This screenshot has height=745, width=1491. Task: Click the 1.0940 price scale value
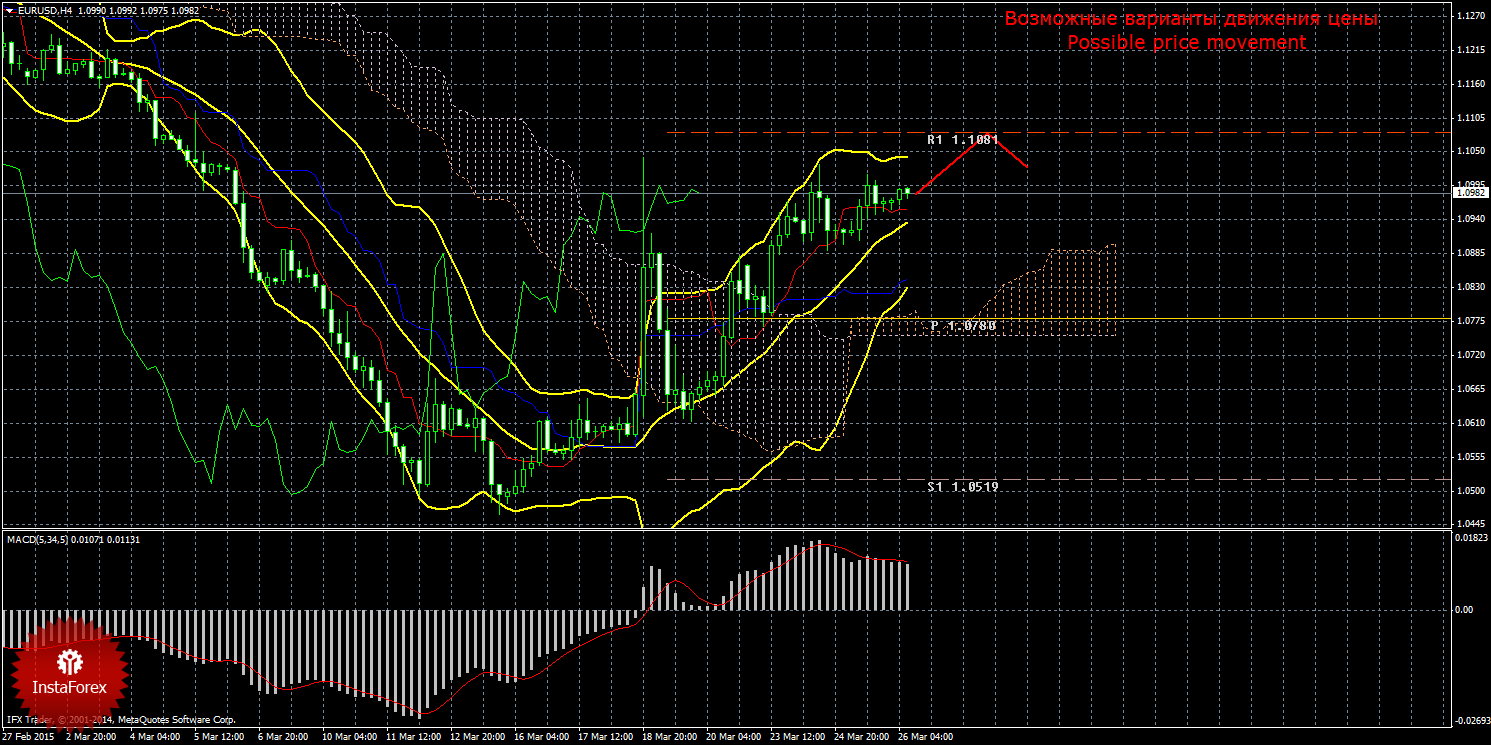[1469, 220]
